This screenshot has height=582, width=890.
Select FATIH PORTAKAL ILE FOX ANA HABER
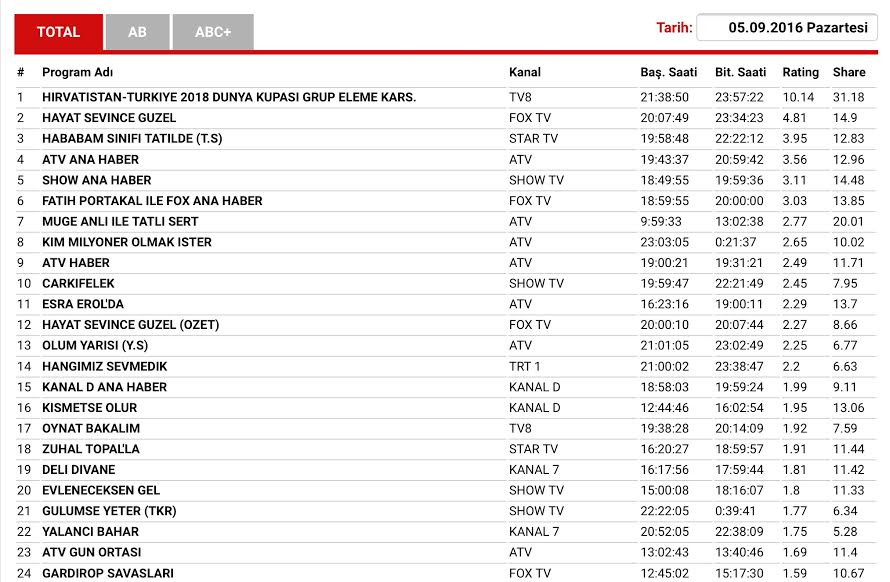click(152, 201)
